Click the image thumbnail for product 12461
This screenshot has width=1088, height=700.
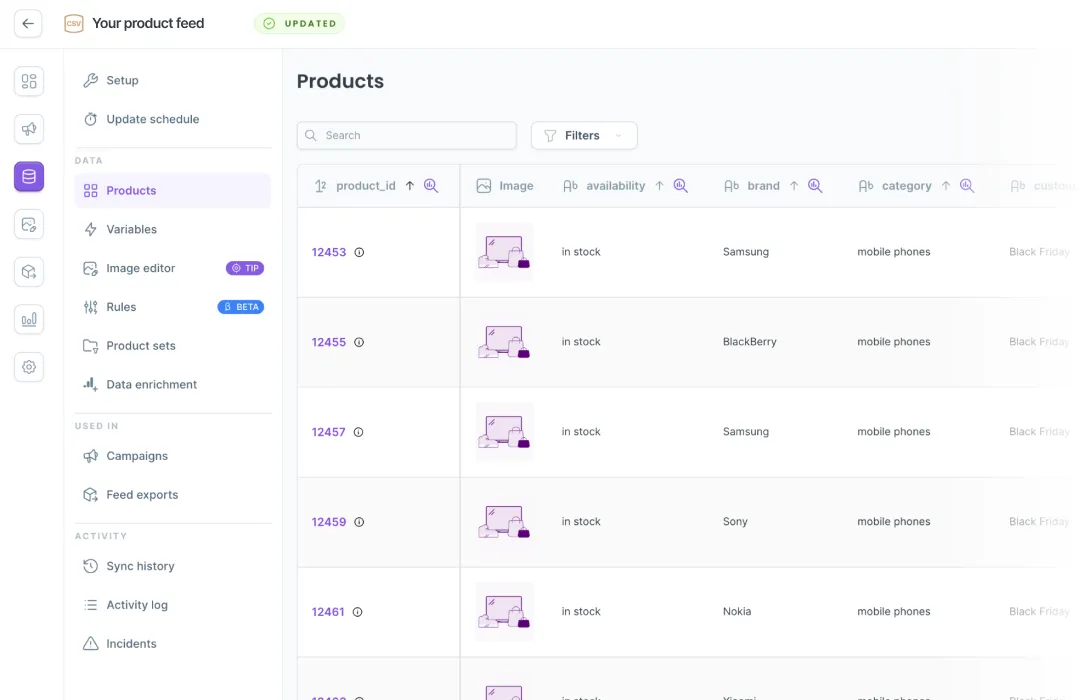[x=504, y=612]
